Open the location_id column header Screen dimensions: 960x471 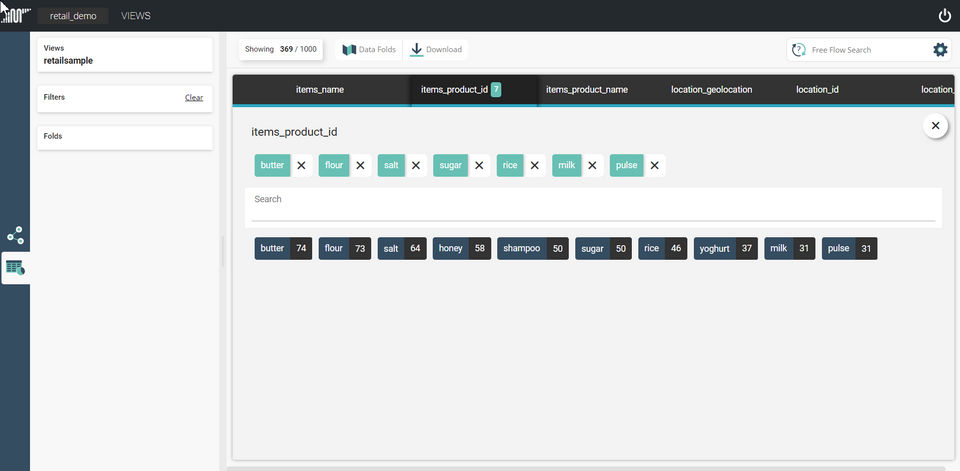point(817,90)
